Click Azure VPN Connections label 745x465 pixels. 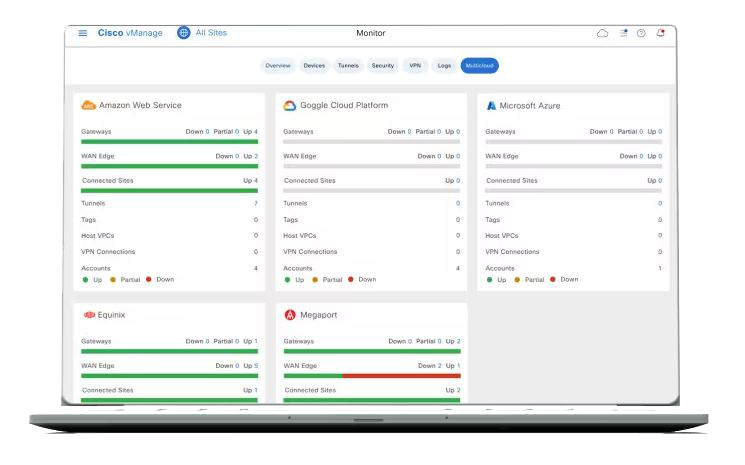[x=512, y=252]
